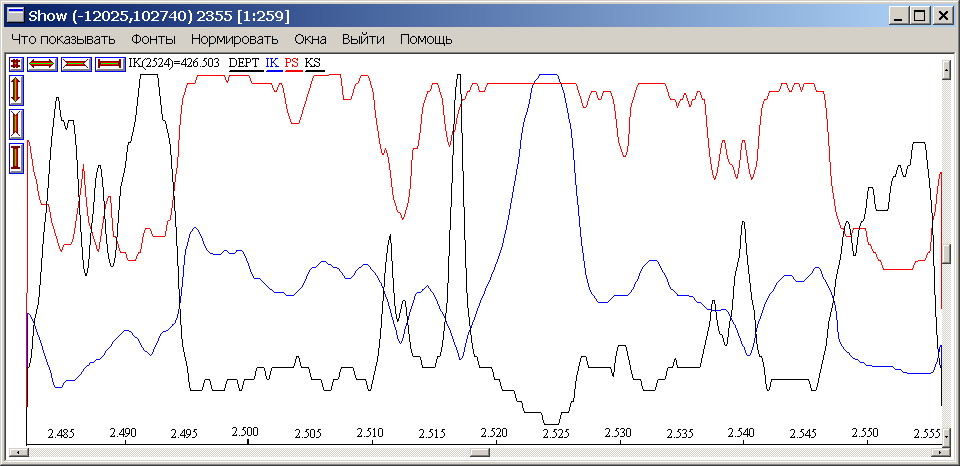This screenshot has height=466, width=960.
Task: Open the window system menu icon in title bar
Action: 15,15
